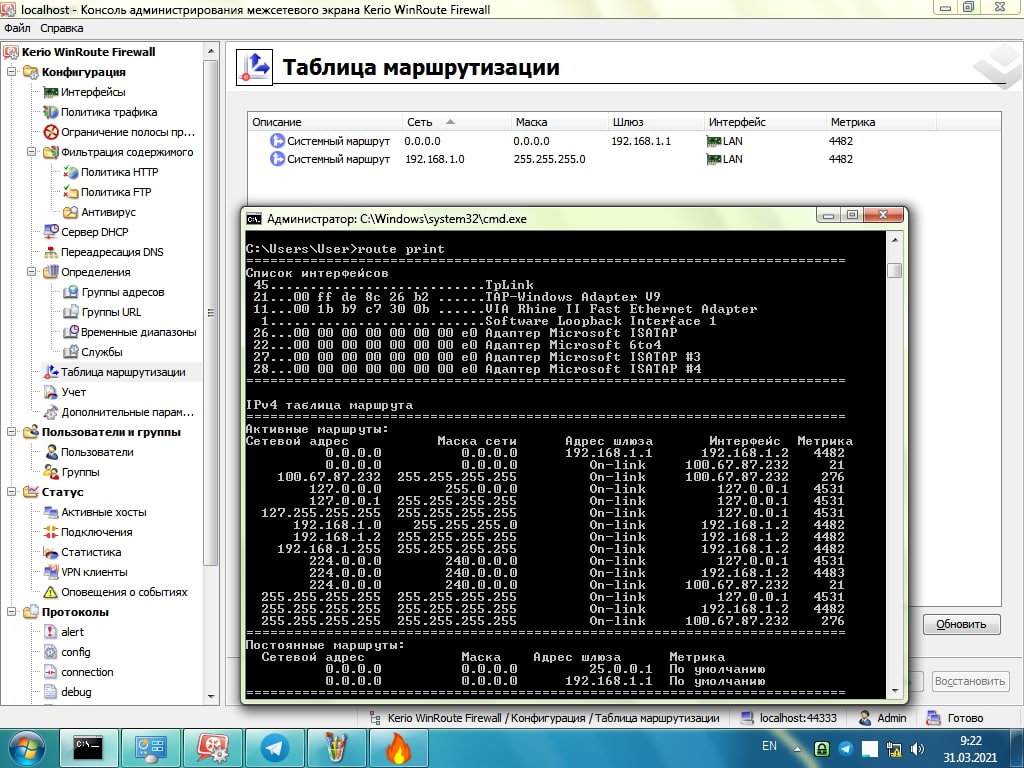Image resolution: width=1024 pixels, height=768 pixels.
Task: Collapse the Конфигурация tree node
Action: (x=11, y=72)
